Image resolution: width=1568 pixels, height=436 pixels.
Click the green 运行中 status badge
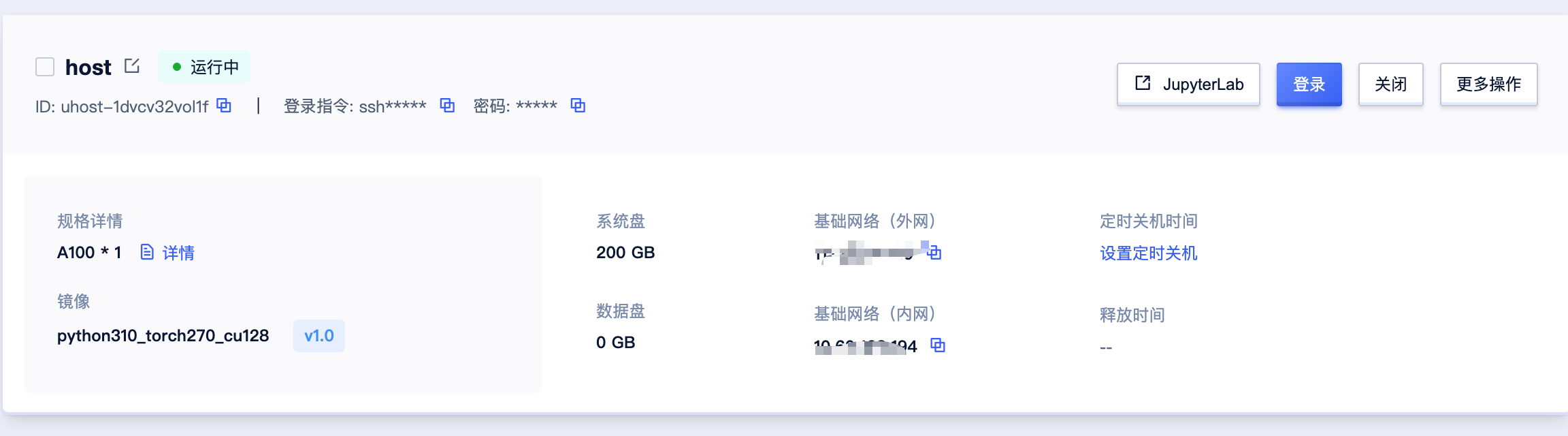[x=204, y=67]
